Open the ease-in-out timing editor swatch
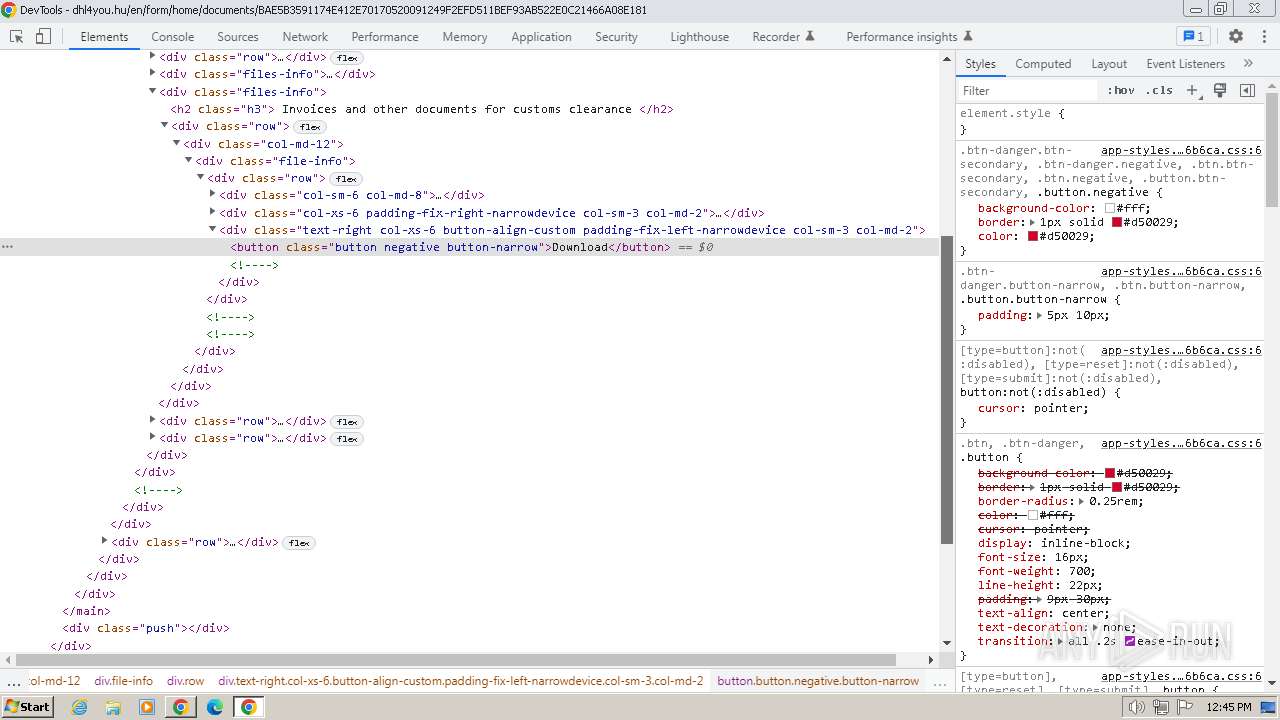Screen dimensions: 1280x720 [x=1130, y=641]
